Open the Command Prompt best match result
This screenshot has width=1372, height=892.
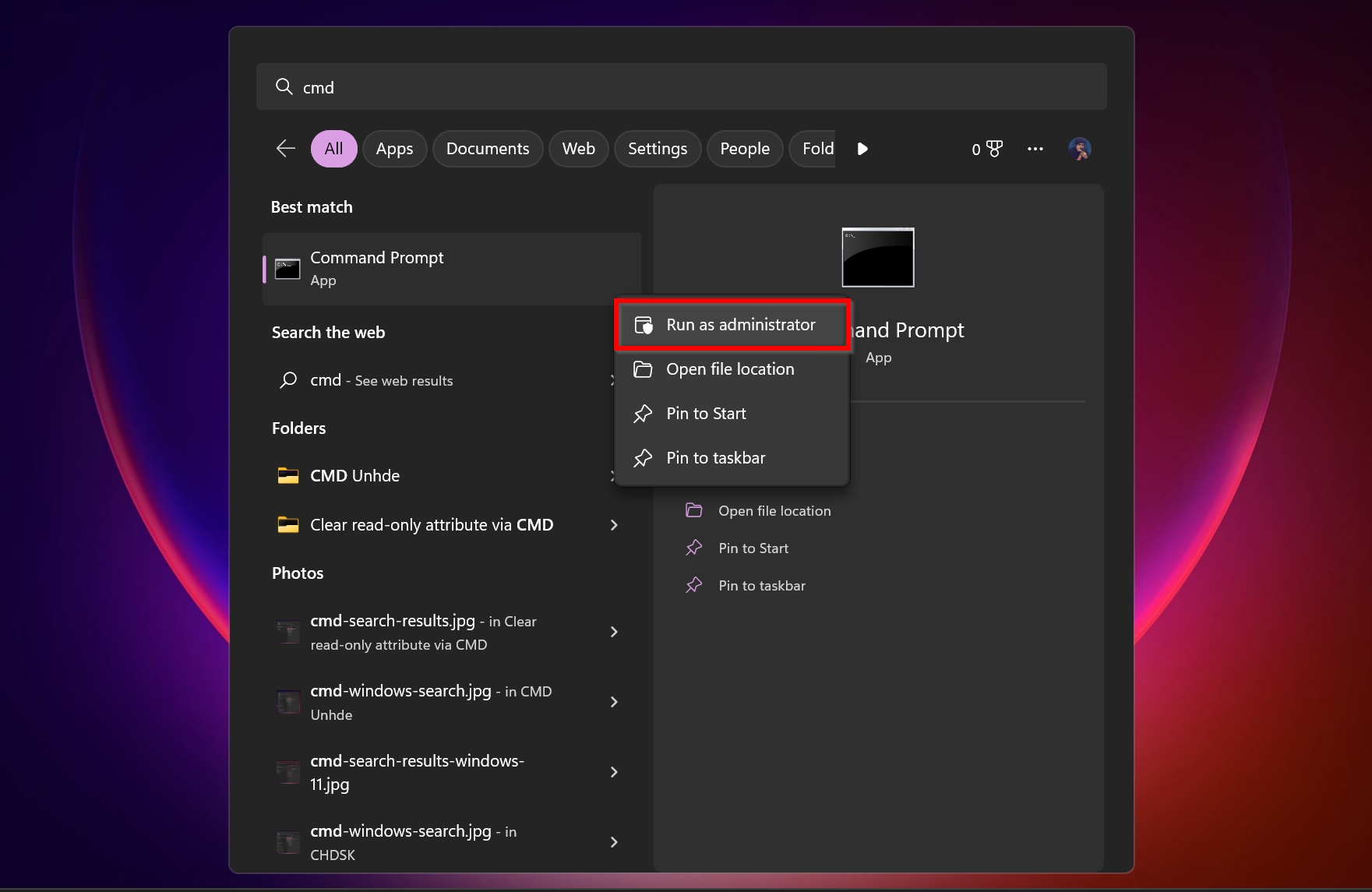tap(452, 269)
